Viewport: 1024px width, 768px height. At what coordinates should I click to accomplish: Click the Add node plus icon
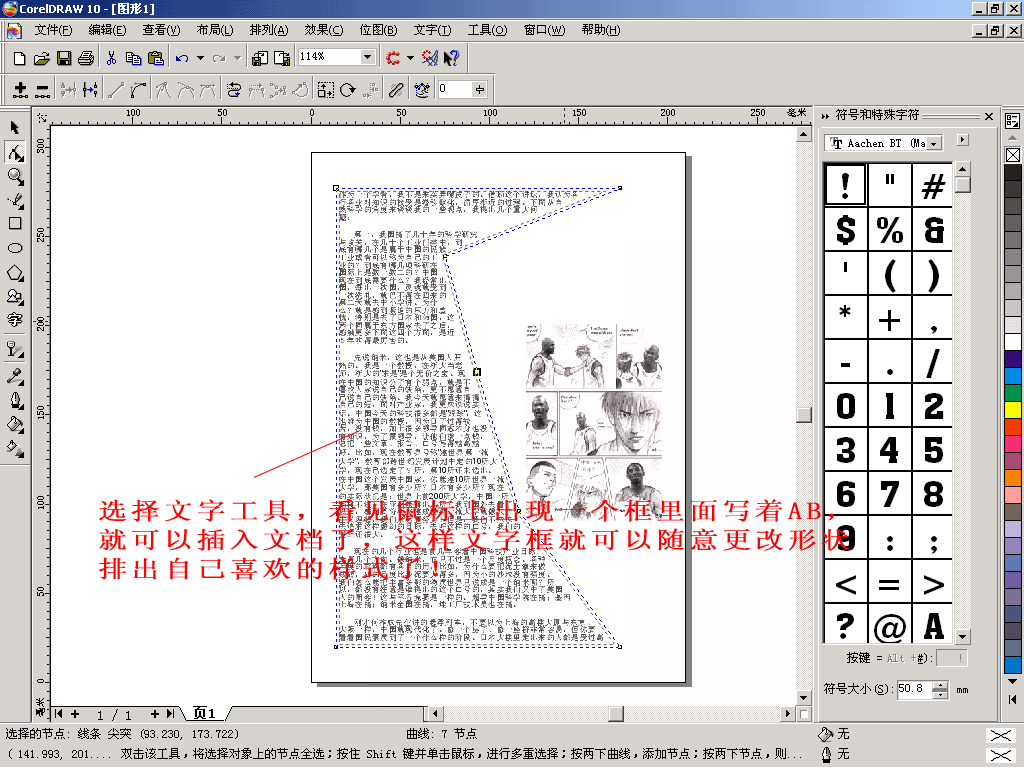tap(20, 90)
